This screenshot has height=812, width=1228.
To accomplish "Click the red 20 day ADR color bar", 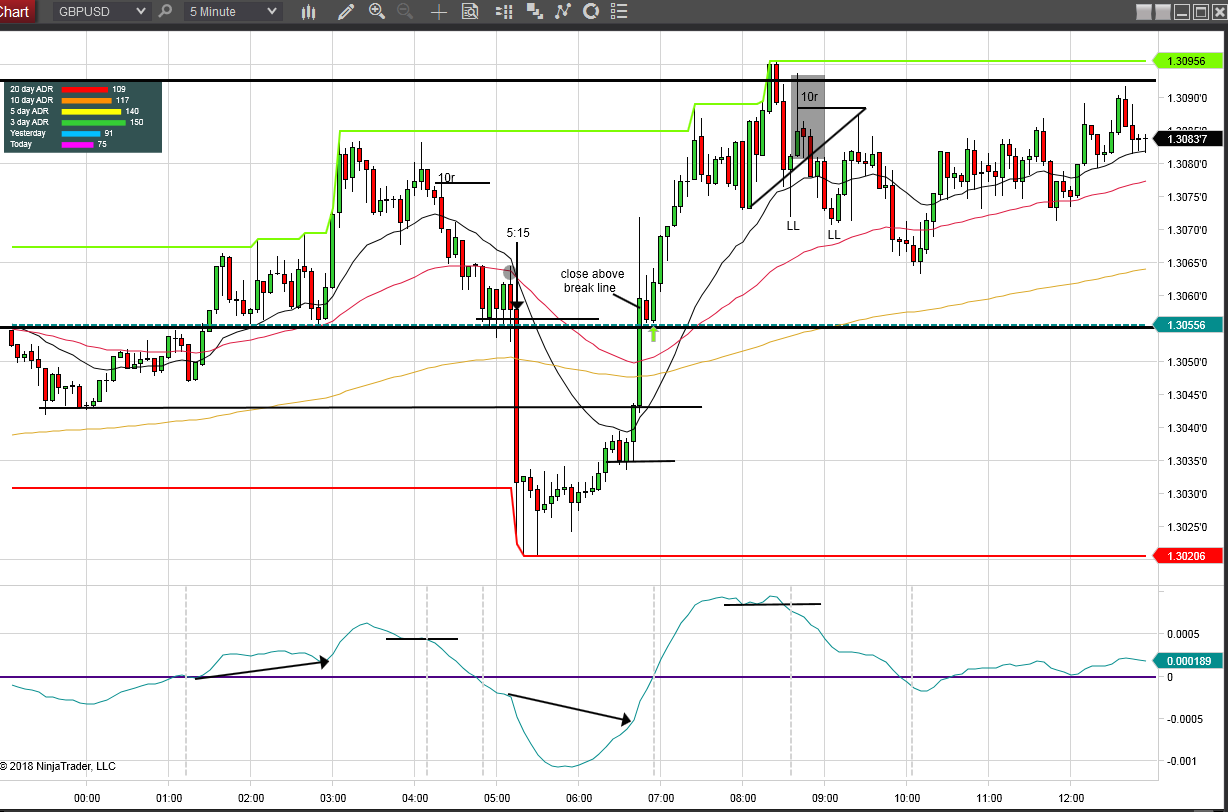I will click(84, 89).
